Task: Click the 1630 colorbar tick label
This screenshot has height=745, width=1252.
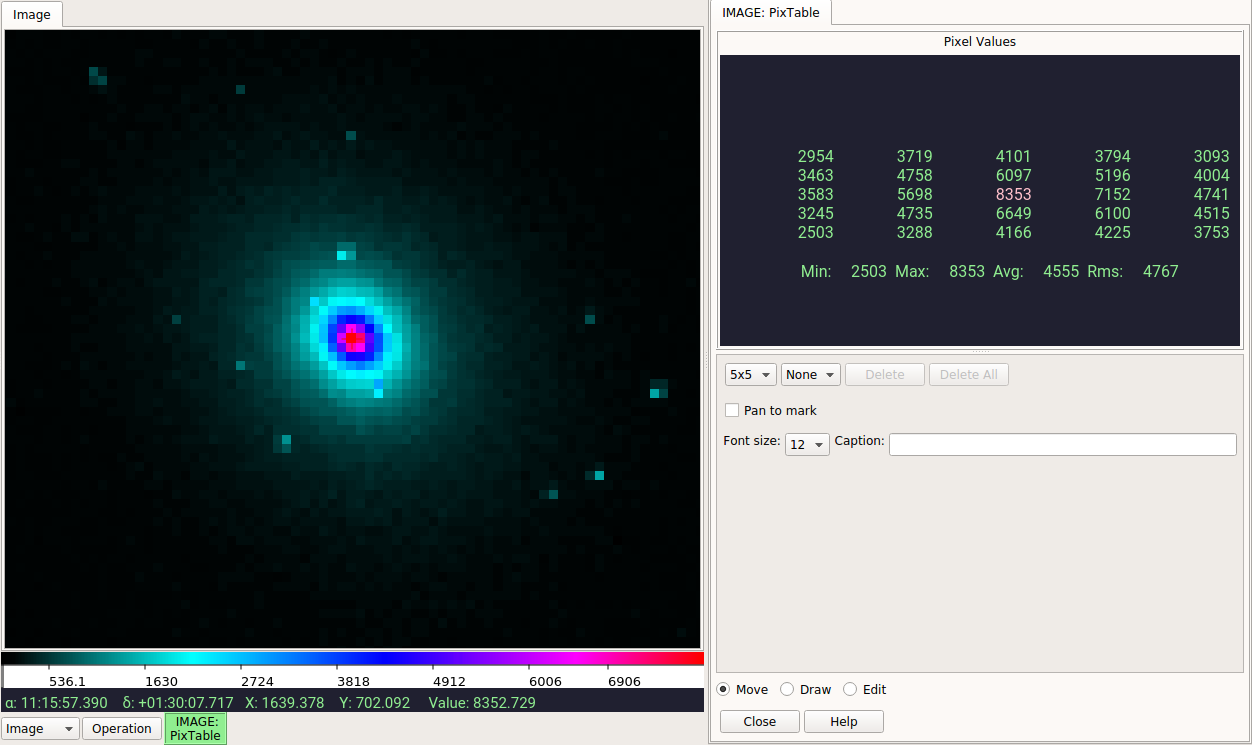Action: coord(162,681)
